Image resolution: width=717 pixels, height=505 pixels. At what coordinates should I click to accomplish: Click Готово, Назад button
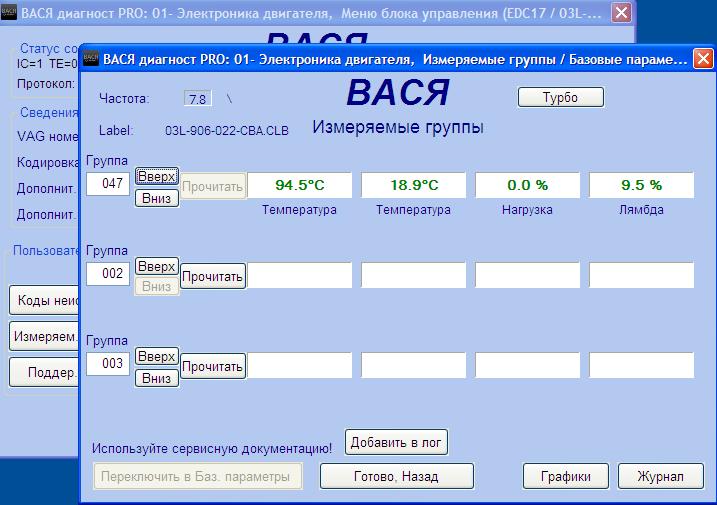396,476
